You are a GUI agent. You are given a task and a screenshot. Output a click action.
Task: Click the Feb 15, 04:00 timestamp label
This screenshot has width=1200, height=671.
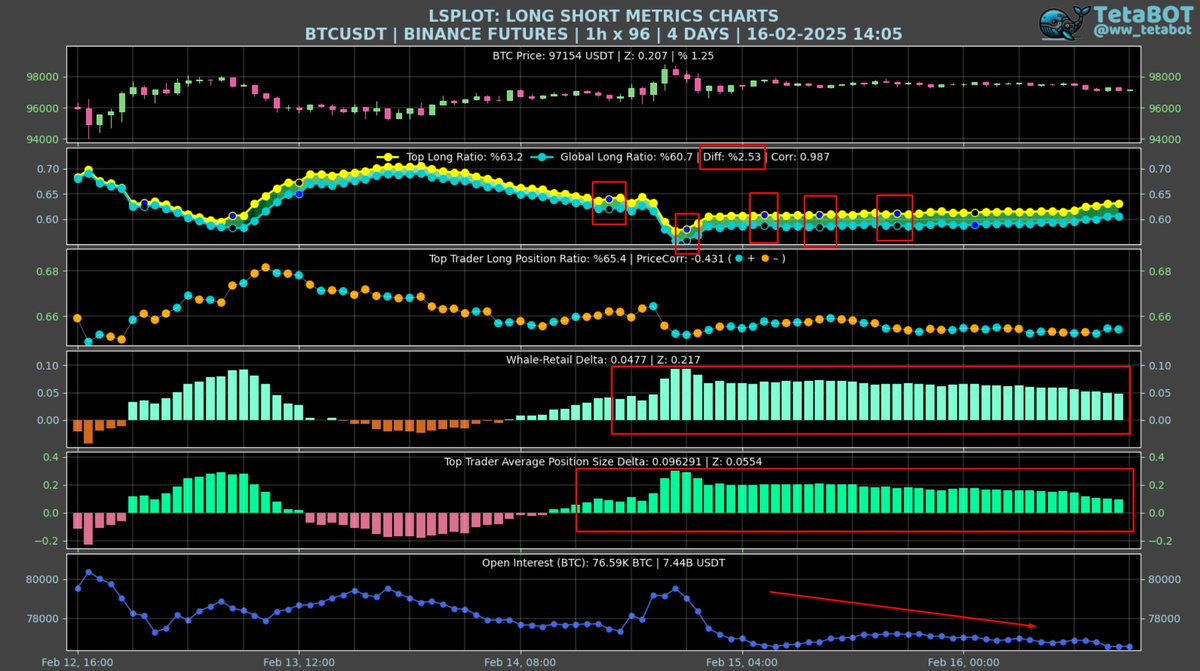pos(741,662)
